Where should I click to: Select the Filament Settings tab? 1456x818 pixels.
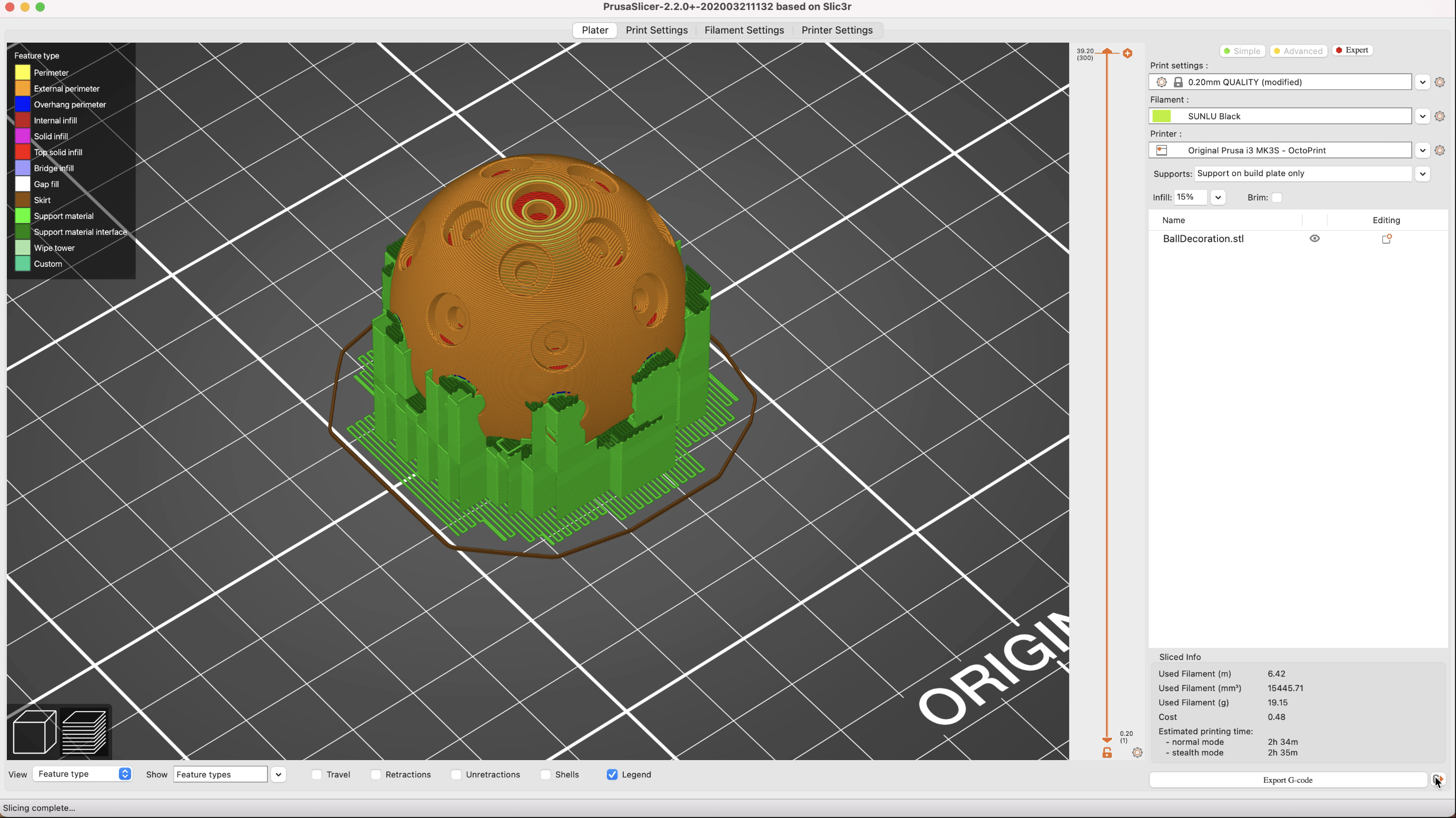744,30
